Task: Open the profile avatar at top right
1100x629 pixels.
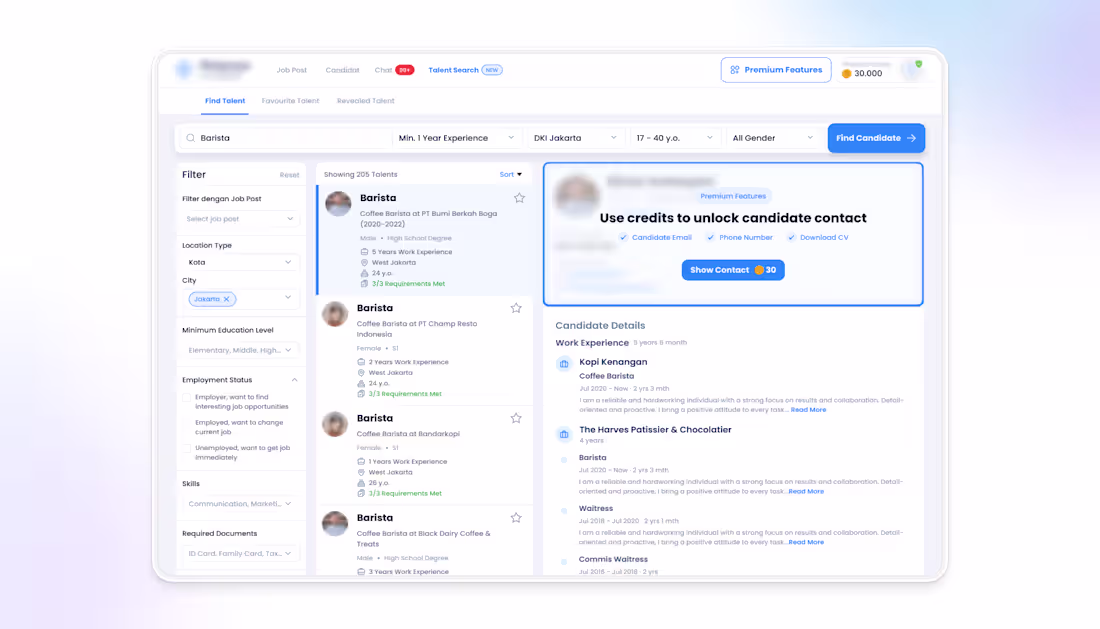Action: pyautogui.click(x=911, y=69)
